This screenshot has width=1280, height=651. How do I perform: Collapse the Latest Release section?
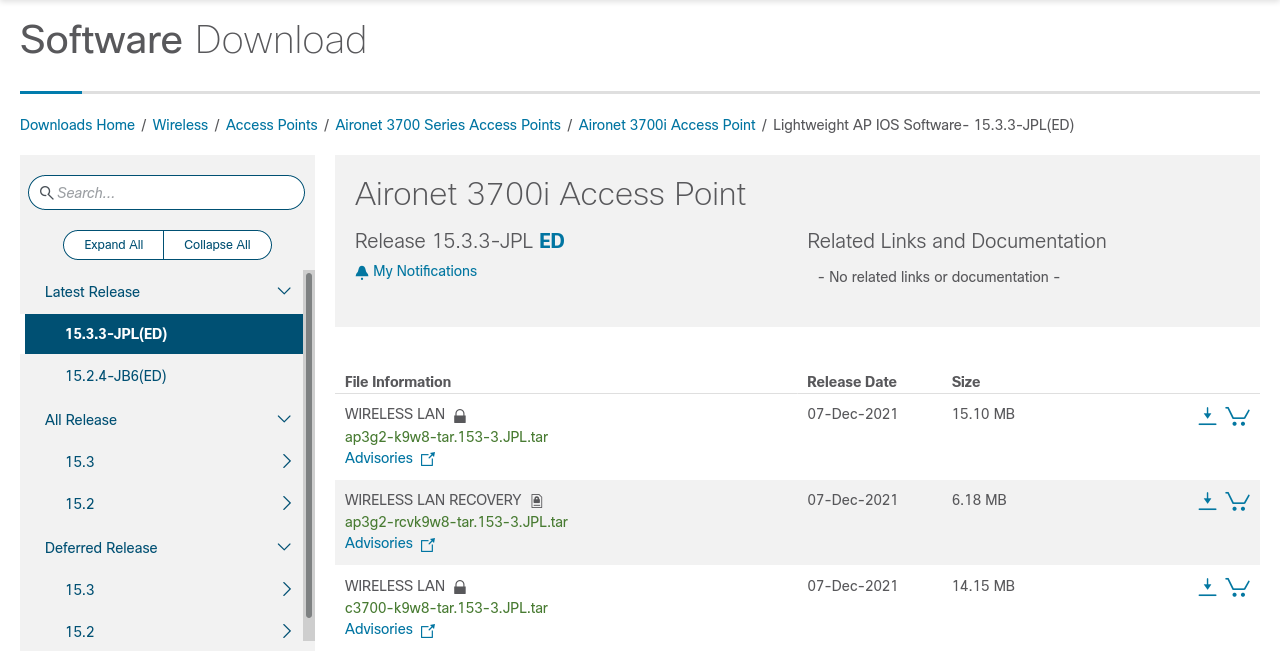click(284, 292)
